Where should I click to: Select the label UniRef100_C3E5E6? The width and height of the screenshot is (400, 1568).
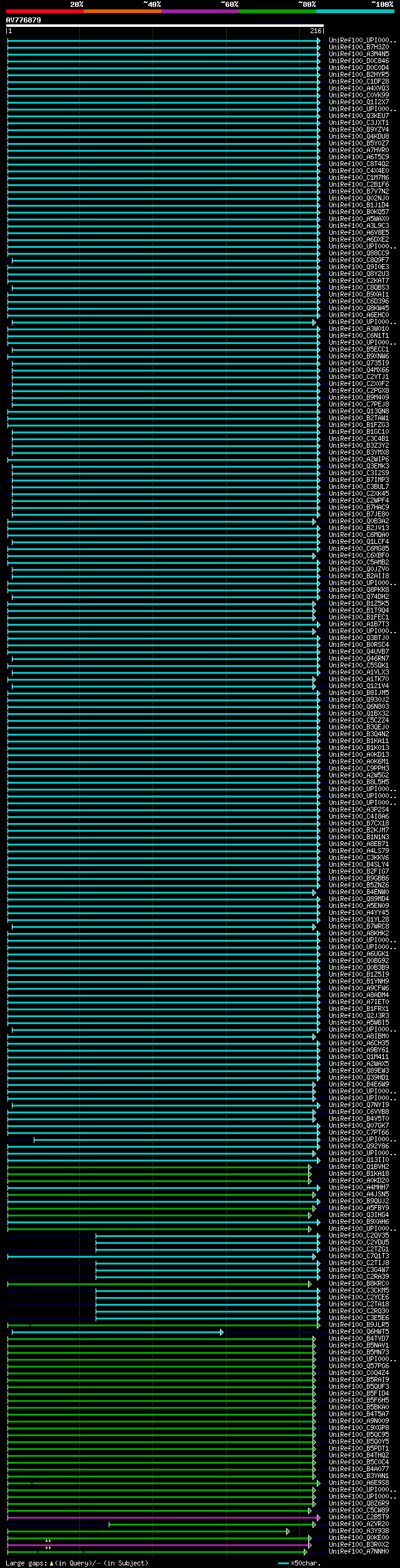click(x=359, y=1318)
